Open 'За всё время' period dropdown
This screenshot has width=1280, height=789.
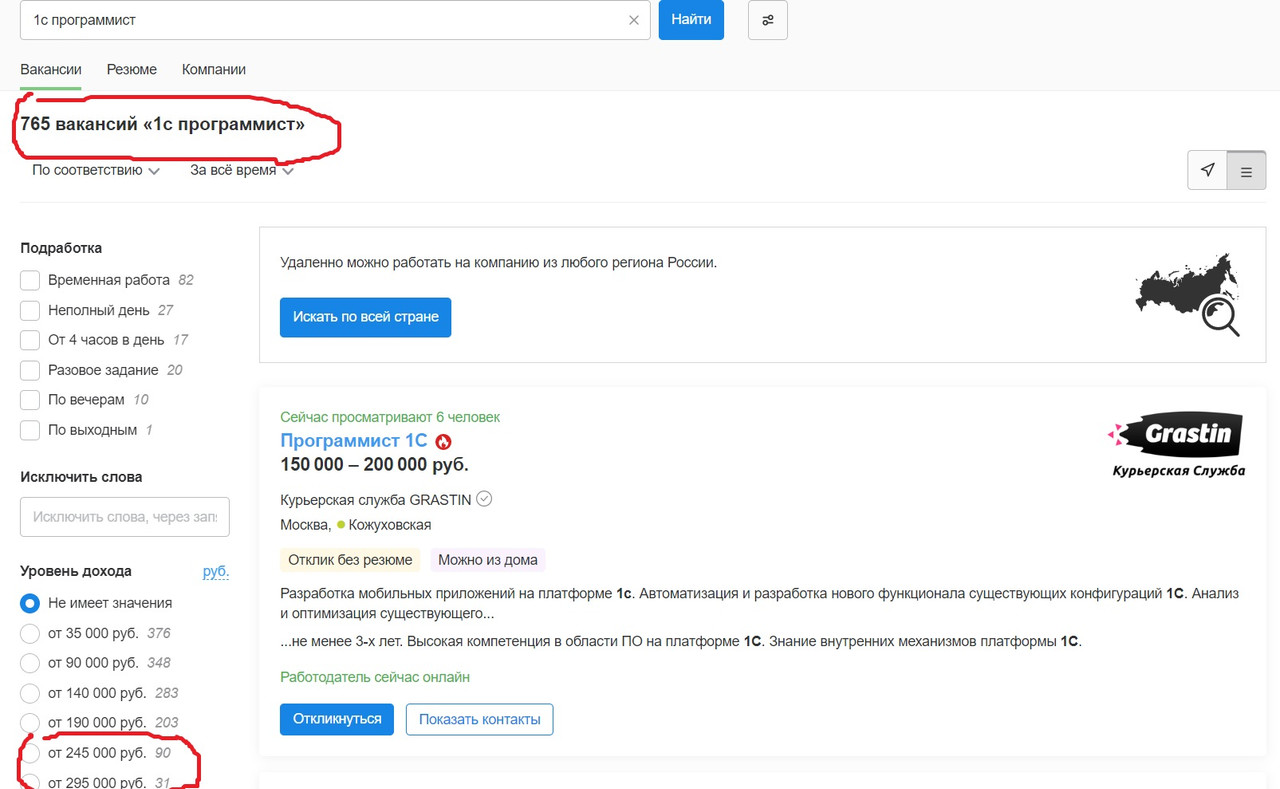242,170
